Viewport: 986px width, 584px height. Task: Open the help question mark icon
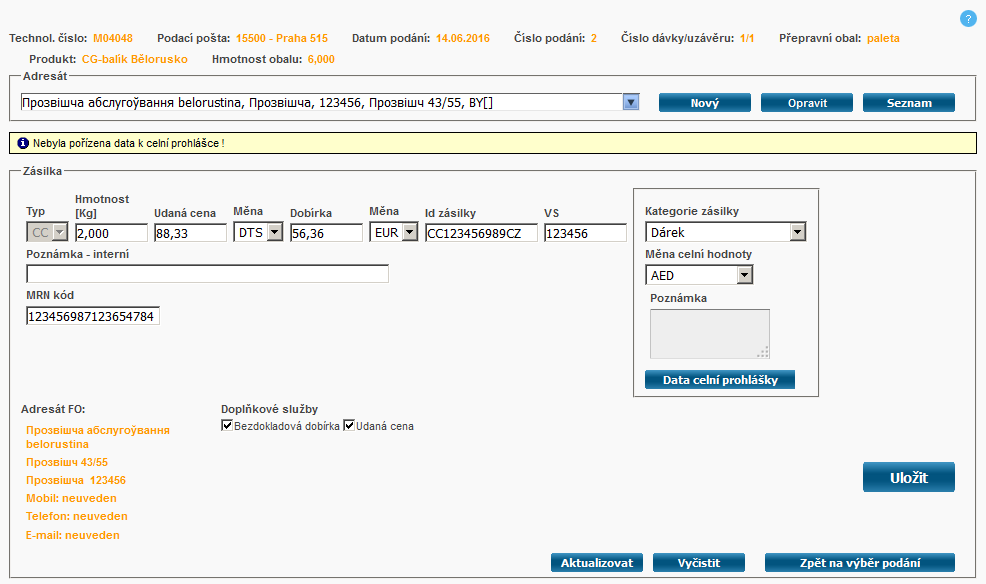tap(967, 18)
